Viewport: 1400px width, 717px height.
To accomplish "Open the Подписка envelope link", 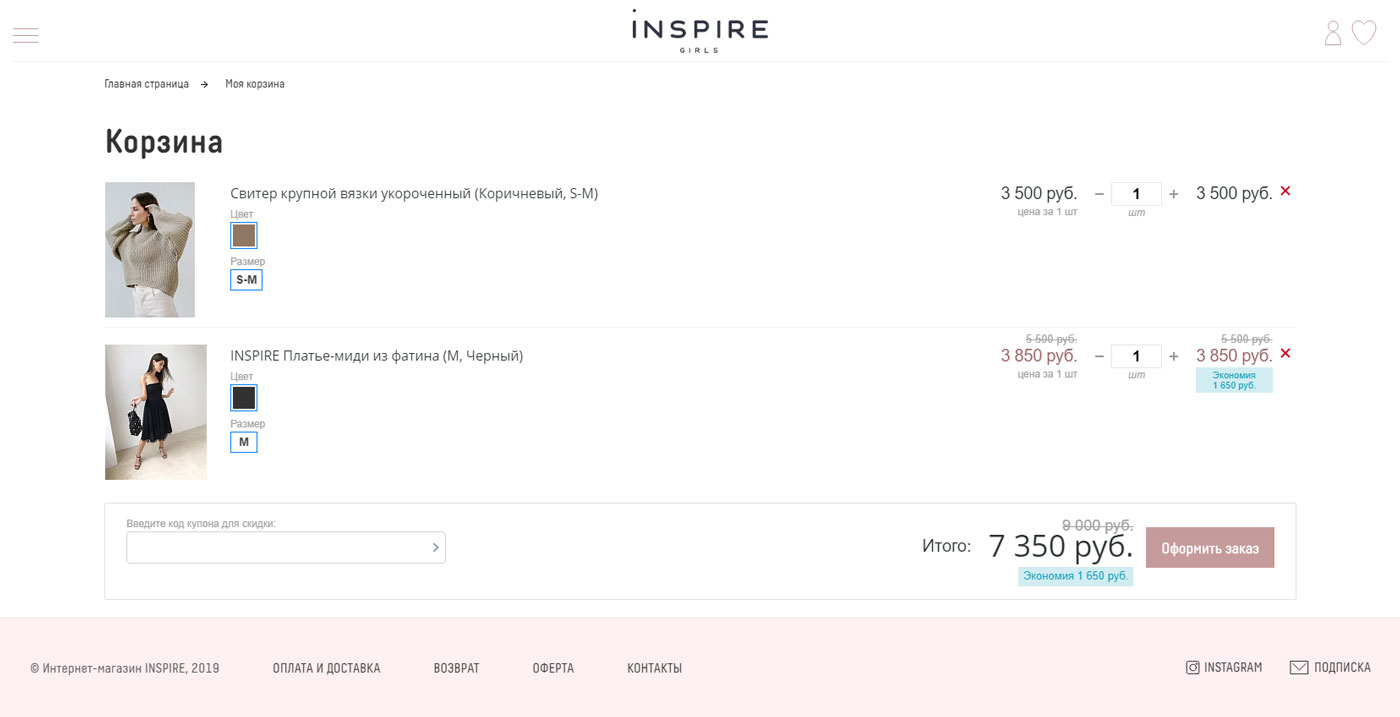I will click(x=1330, y=668).
